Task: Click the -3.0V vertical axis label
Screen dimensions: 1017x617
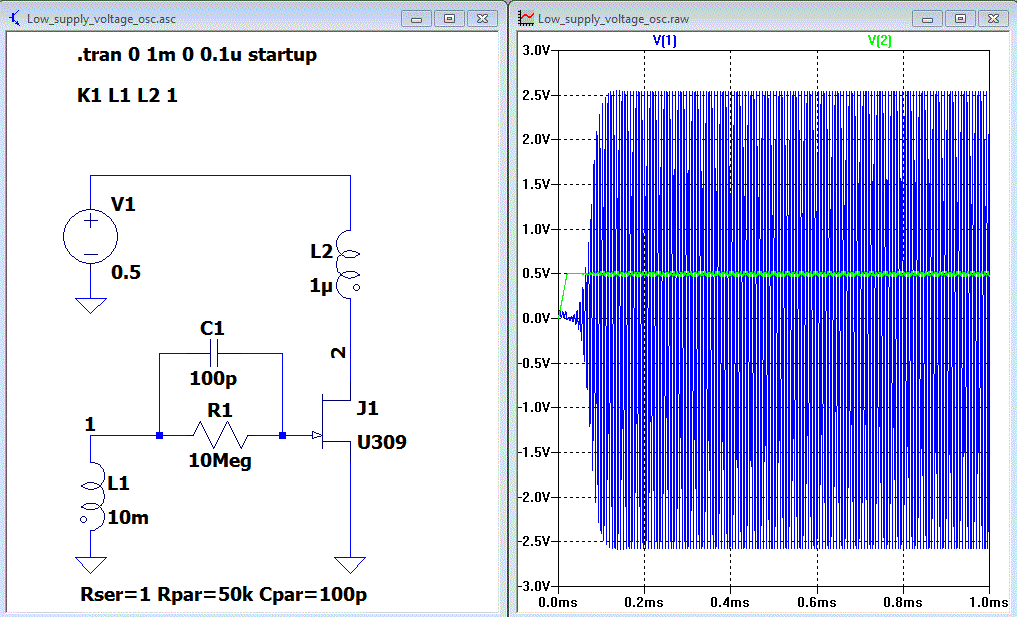Action: pyautogui.click(x=534, y=587)
